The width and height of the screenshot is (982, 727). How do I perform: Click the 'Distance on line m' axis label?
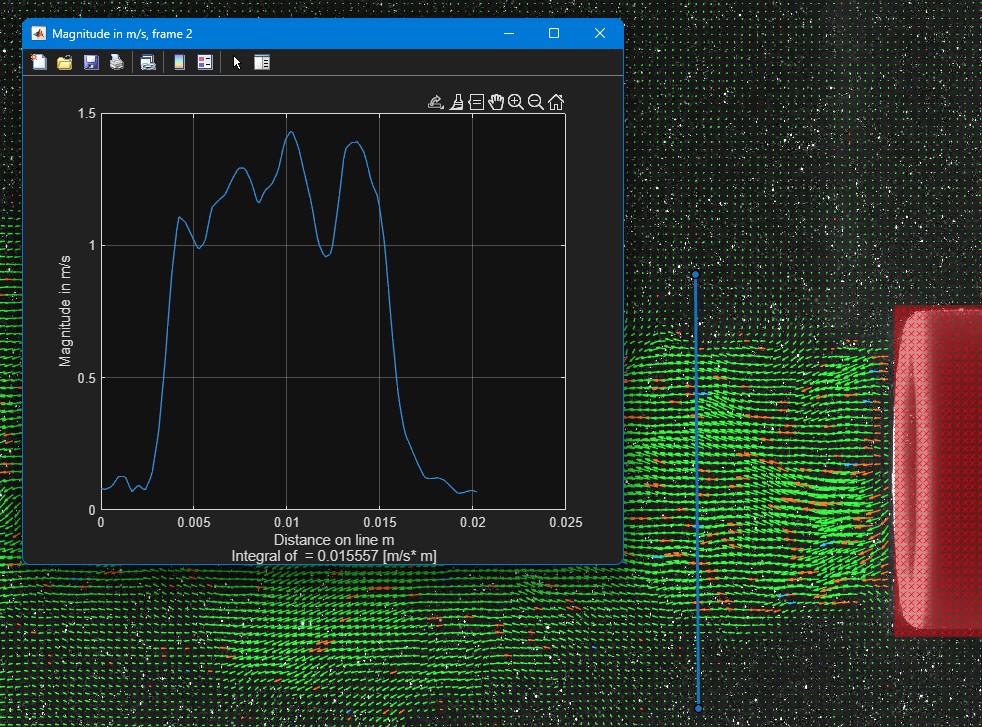tap(334, 540)
